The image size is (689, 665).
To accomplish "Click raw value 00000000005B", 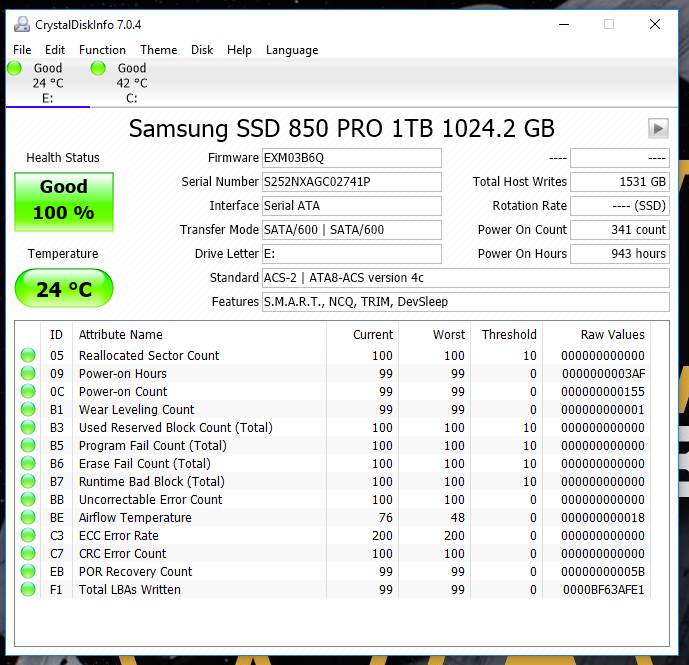I will click(x=603, y=571).
